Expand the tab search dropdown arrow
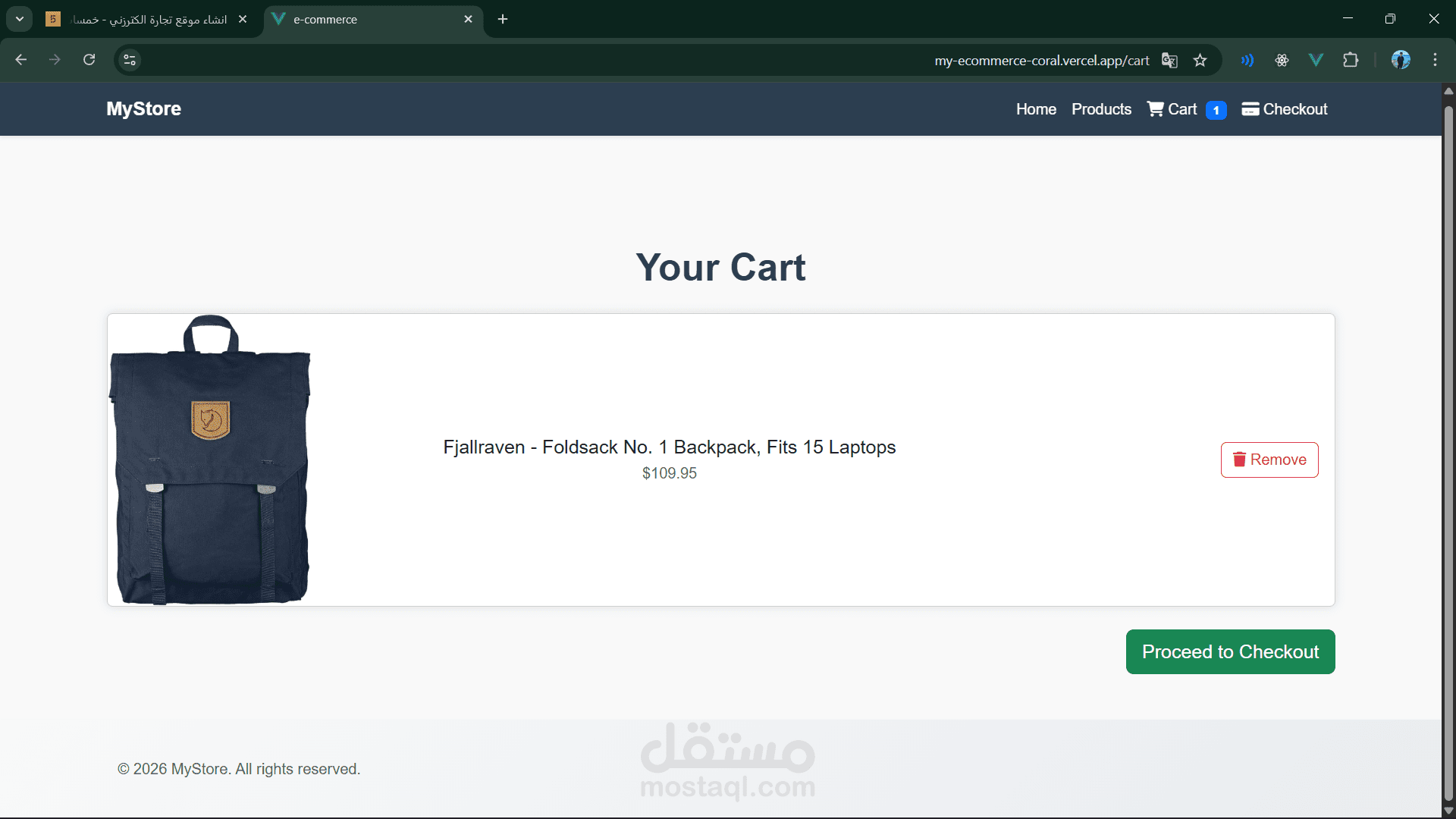Screen dimensions: 1456x819 (20, 19)
